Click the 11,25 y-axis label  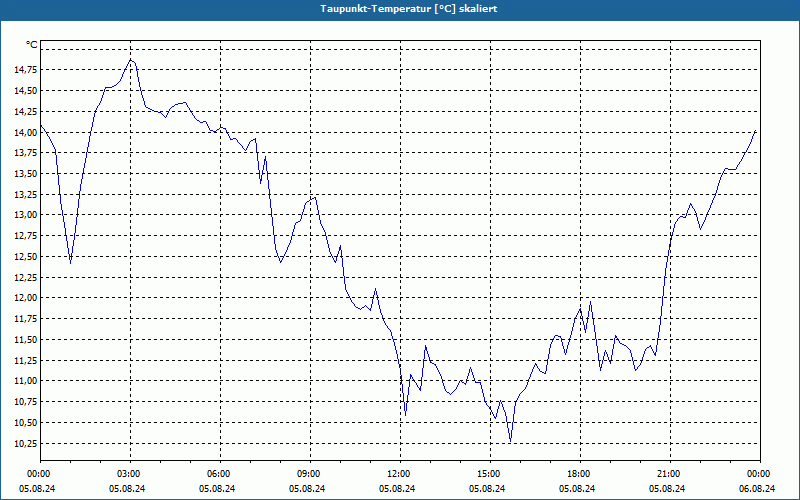pyautogui.click(x=25, y=360)
